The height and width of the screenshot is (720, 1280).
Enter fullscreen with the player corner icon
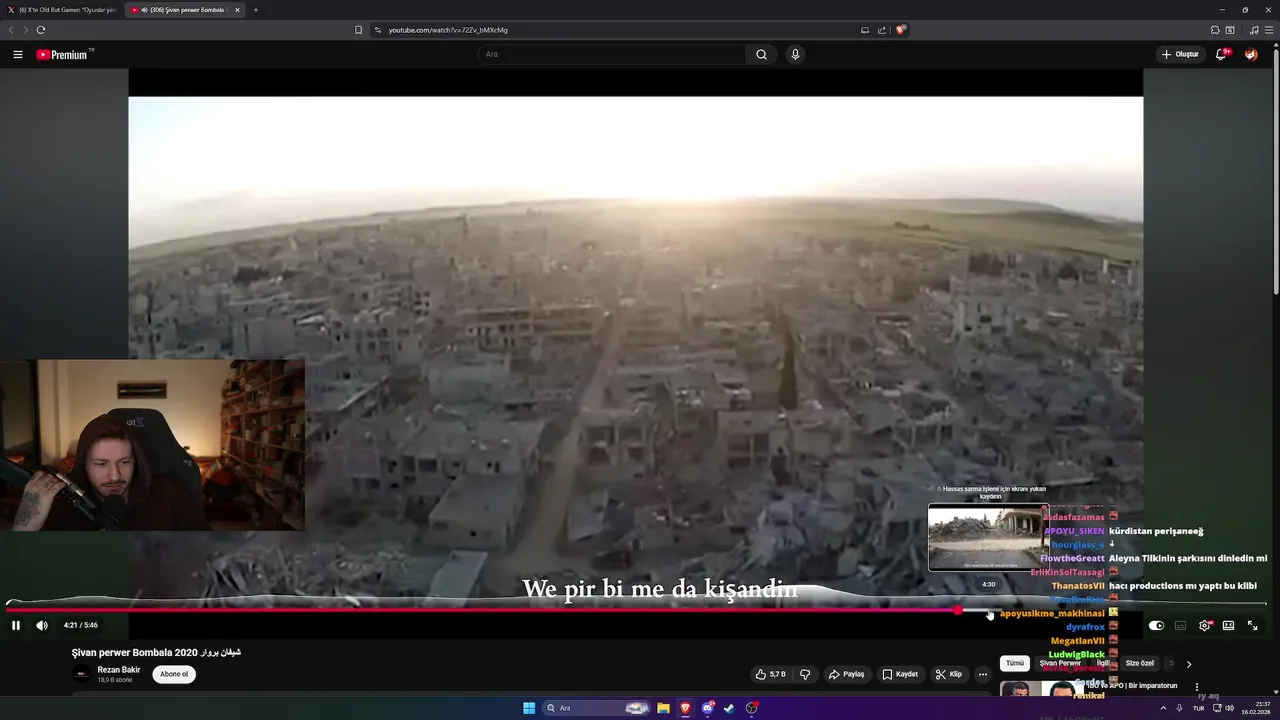click(1252, 625)
